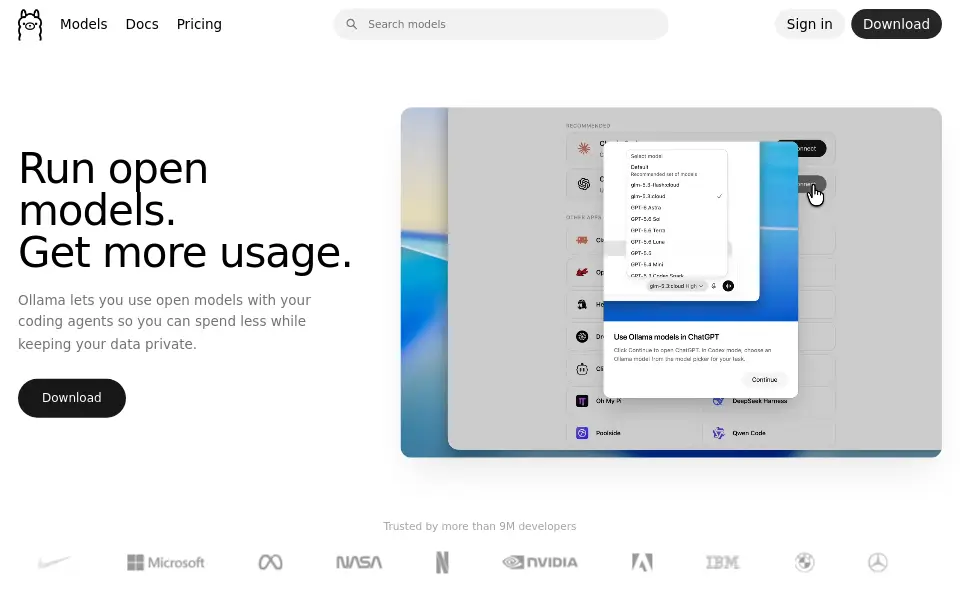
Task: Click the Ollama llama logo
Action: pos(30,24)
